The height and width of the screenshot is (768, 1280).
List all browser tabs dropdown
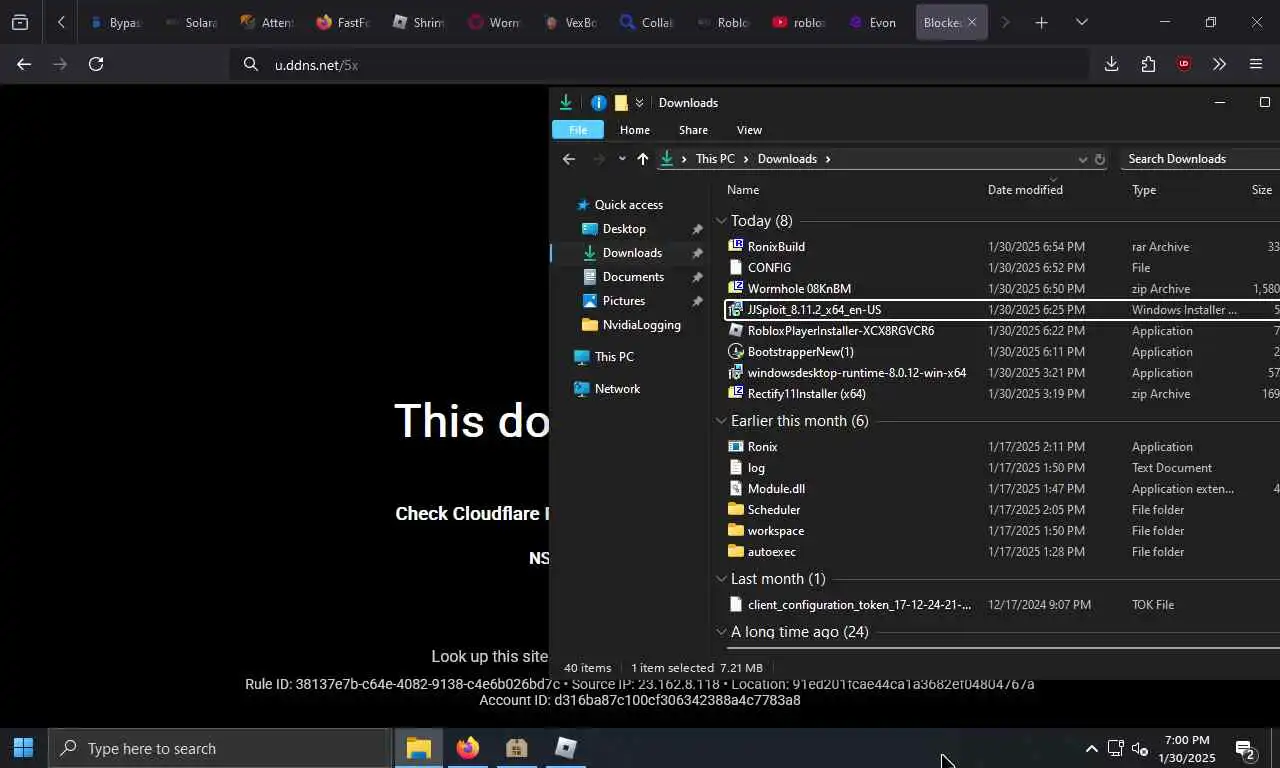tap(1081, 22)
